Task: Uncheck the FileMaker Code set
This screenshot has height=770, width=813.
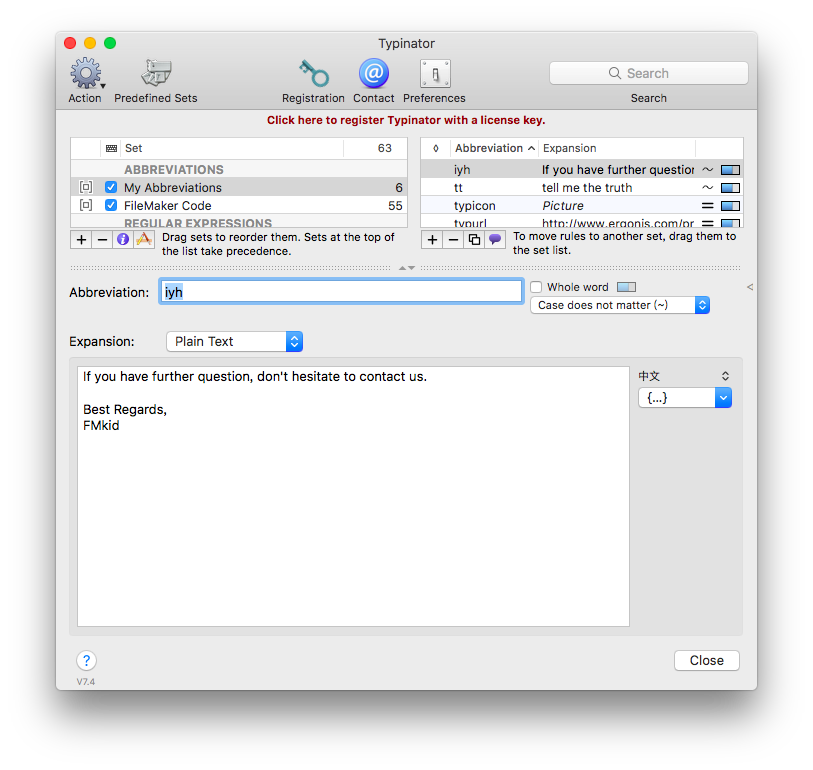Action: [111, 205]
